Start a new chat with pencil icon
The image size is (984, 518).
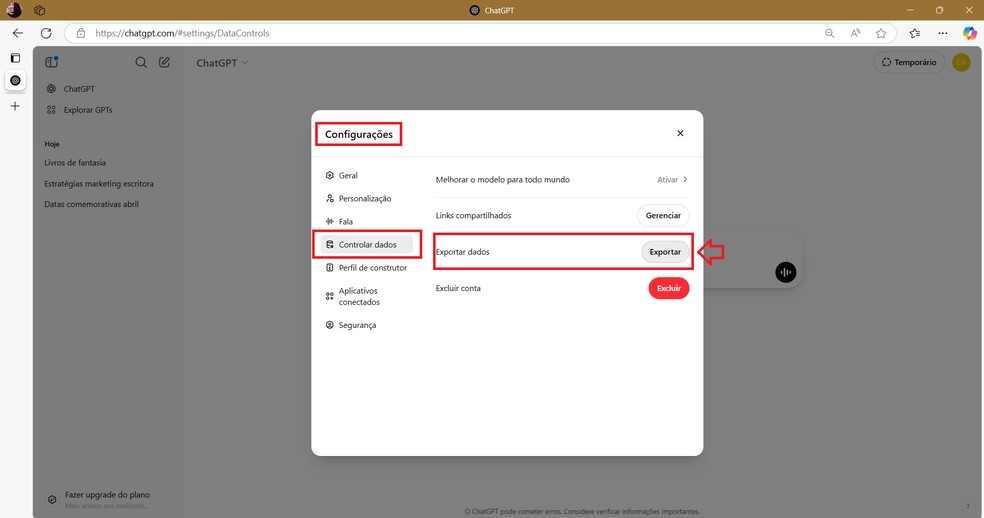click(164, 62)
